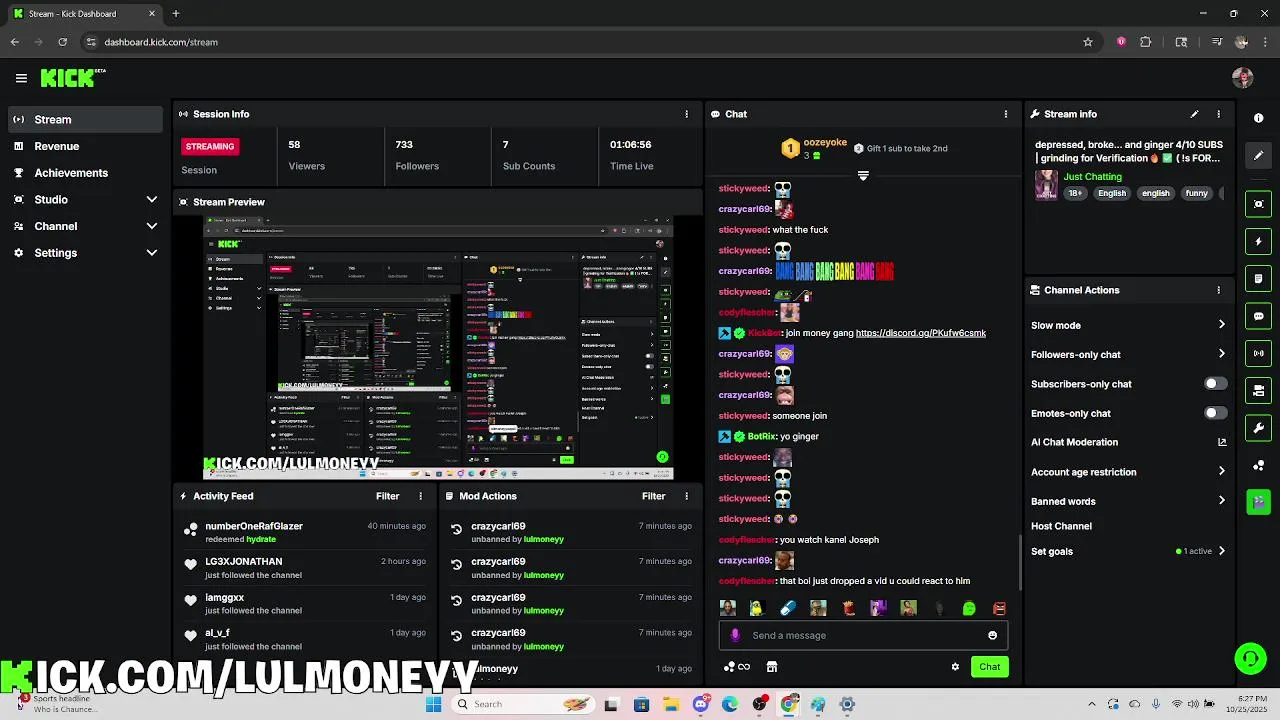Click the note page icon in right sidebar
Image resolution: width=1280 pixels, height=720 pixels.
(1258, 278)
